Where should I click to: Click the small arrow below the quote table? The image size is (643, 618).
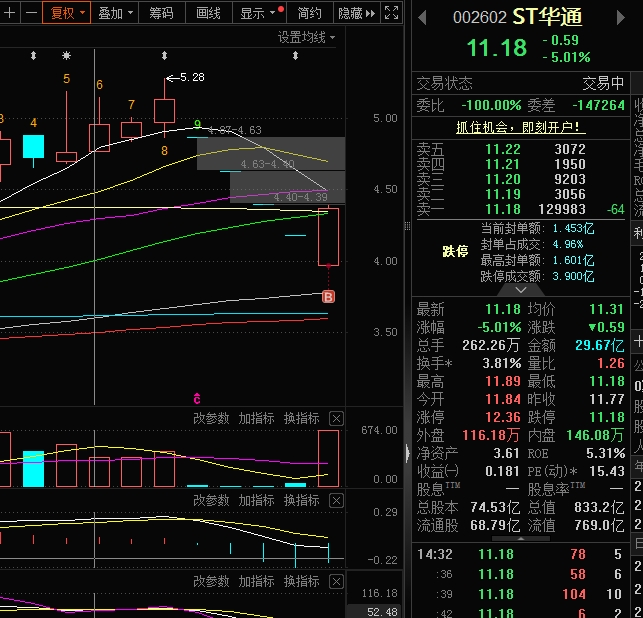[x=521, y=538]
